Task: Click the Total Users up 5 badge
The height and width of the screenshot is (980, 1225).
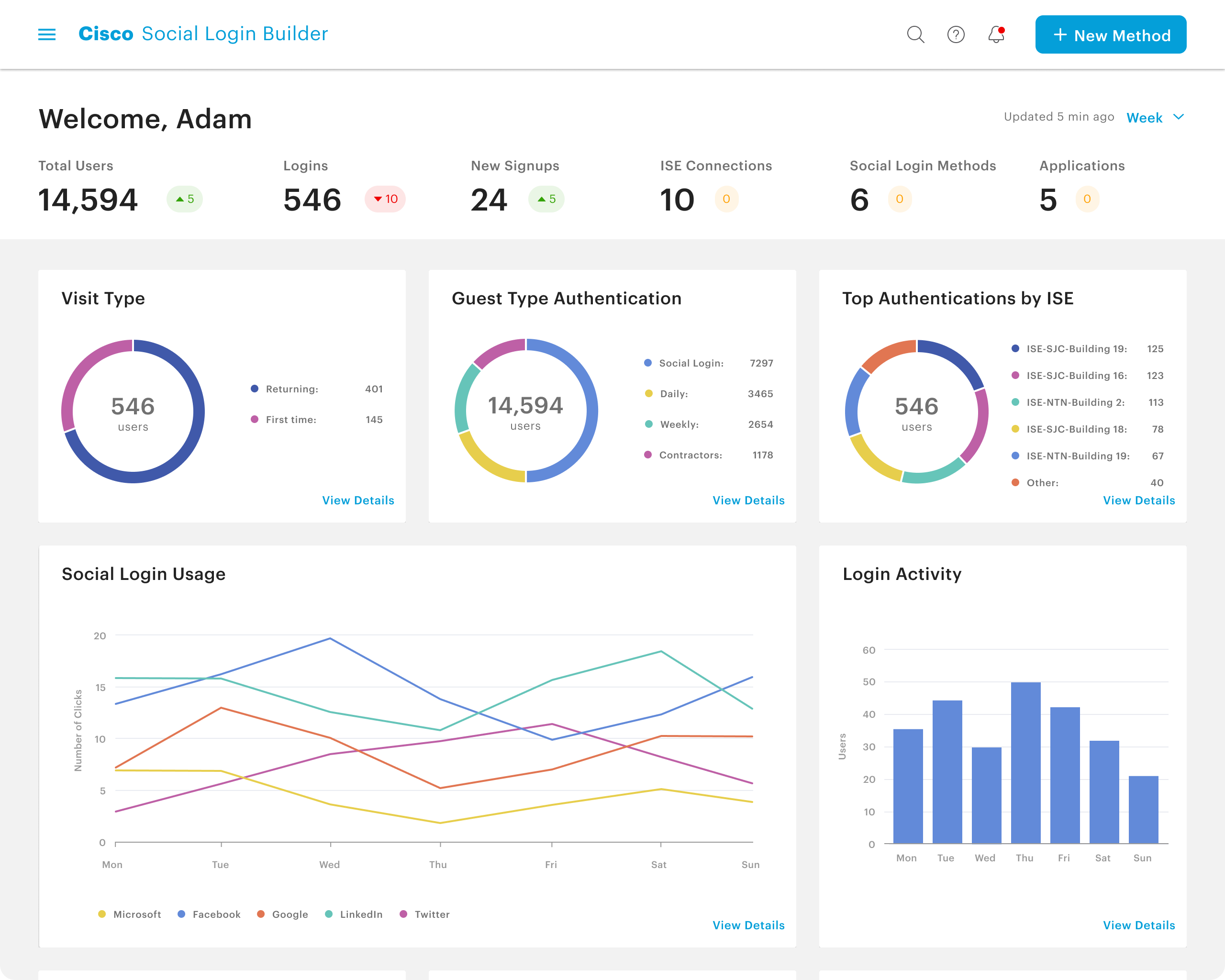Action: click(185, 200)
